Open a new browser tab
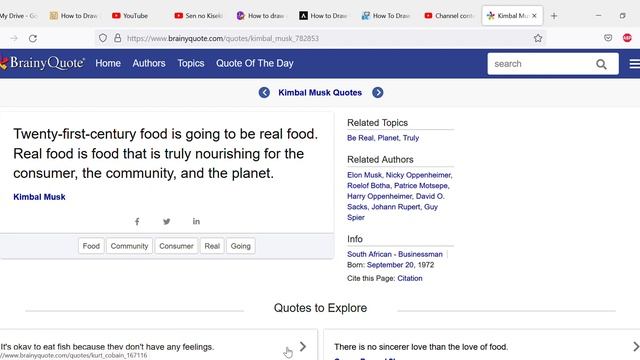This screenshot has width=640, height=360. pyautogui.click(x=554, y=16)
